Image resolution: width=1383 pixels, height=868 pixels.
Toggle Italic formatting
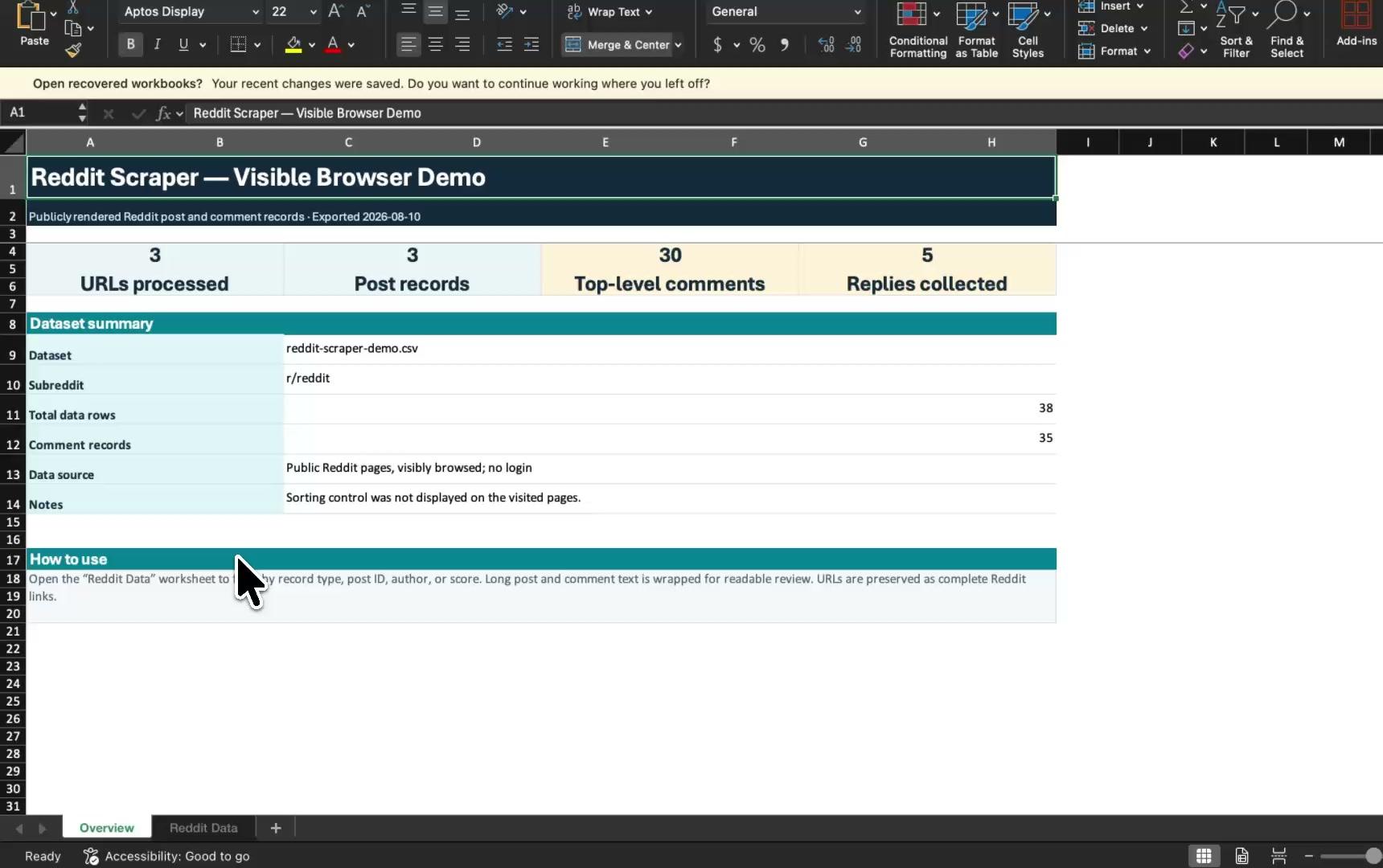coord(157,44)
